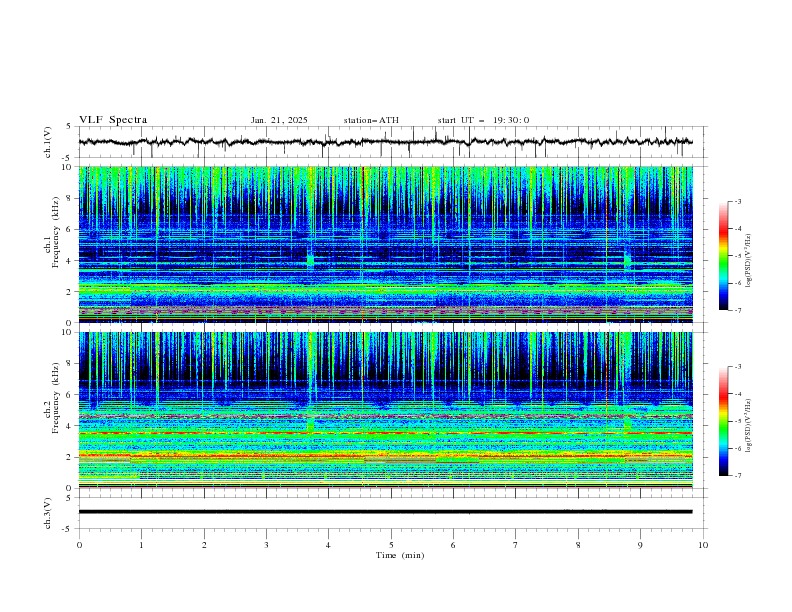
Task: Click the color scale bar beside ch.2 spectrogram
Action: (x=723, y=421)
